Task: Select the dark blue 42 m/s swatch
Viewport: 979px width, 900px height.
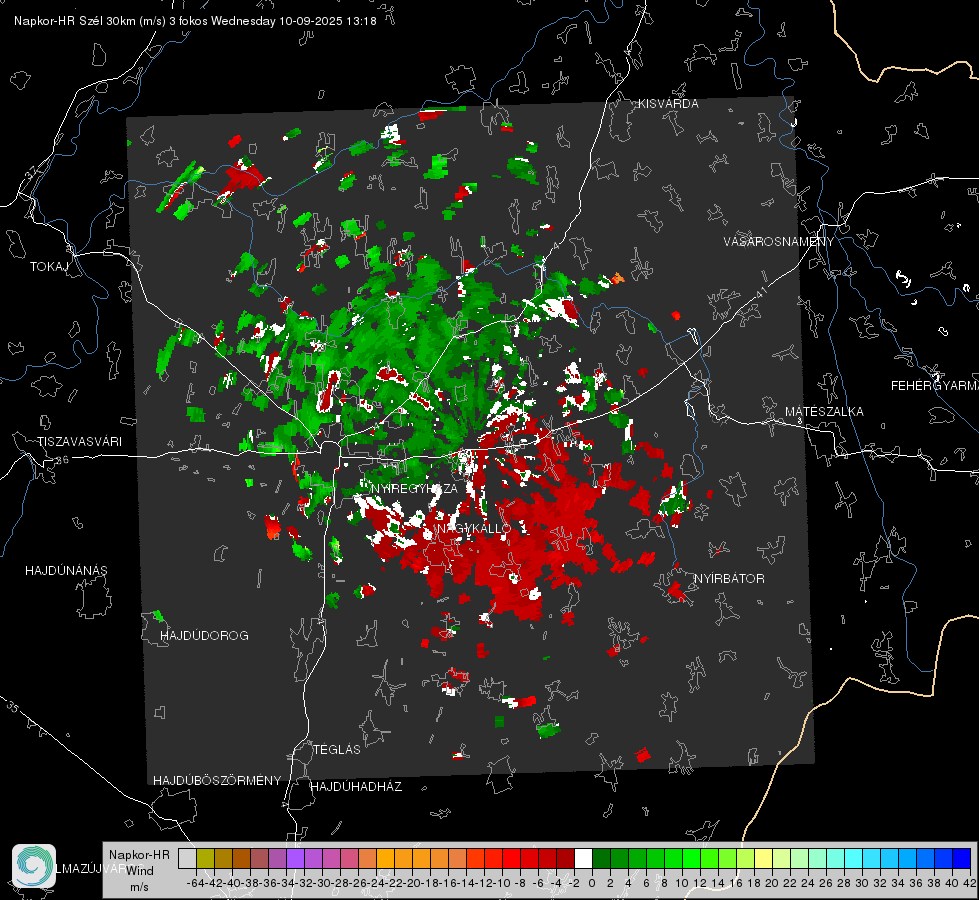Action: click(962, 859)
